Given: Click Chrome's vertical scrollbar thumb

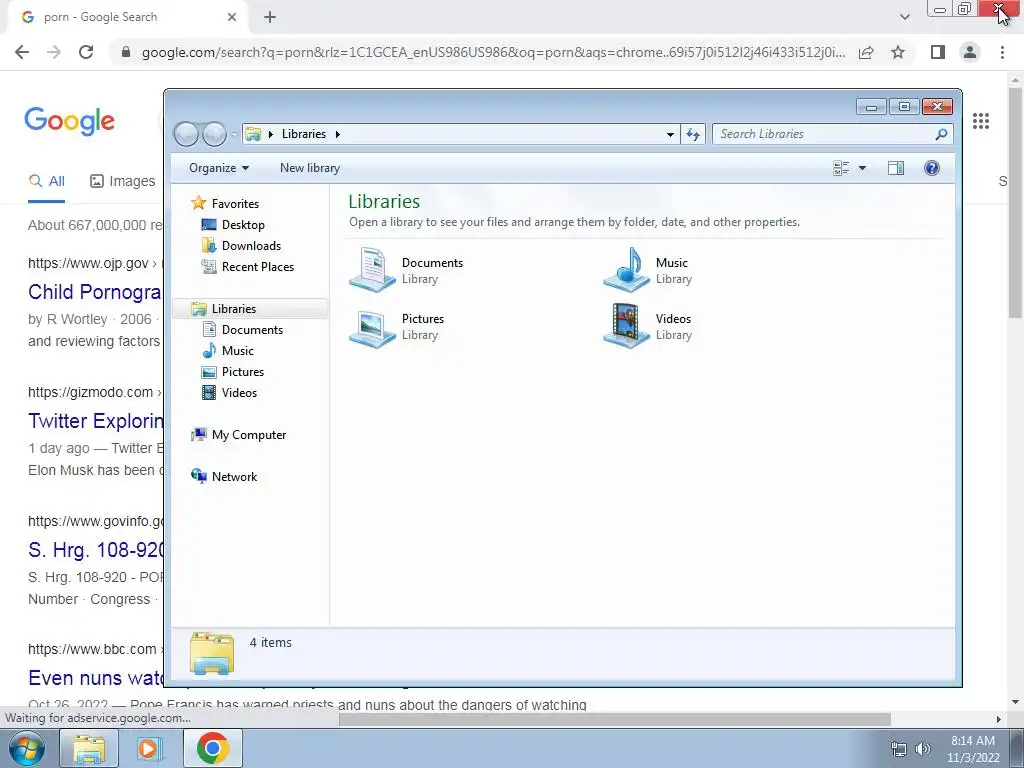Looking at the screenshot, I should [1016, 202].
